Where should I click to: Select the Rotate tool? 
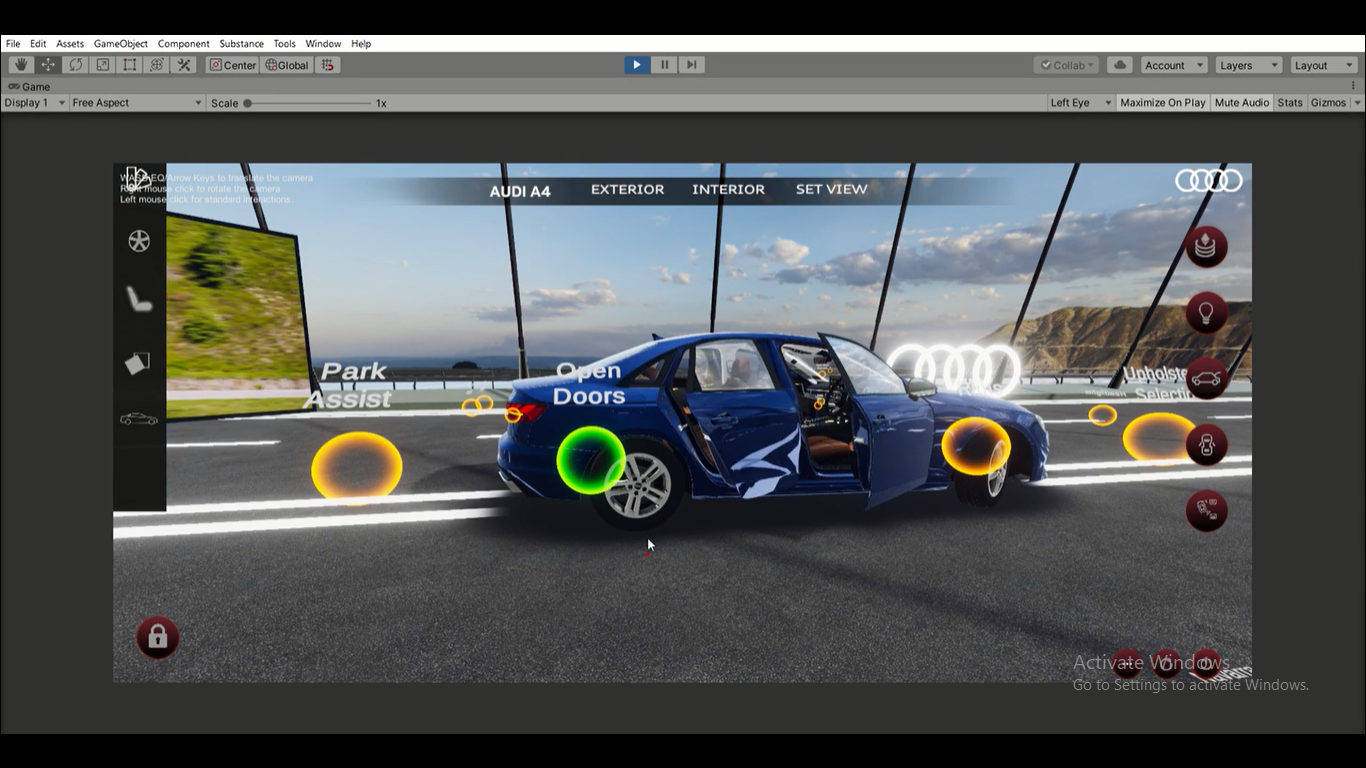[x=75, y=65]
